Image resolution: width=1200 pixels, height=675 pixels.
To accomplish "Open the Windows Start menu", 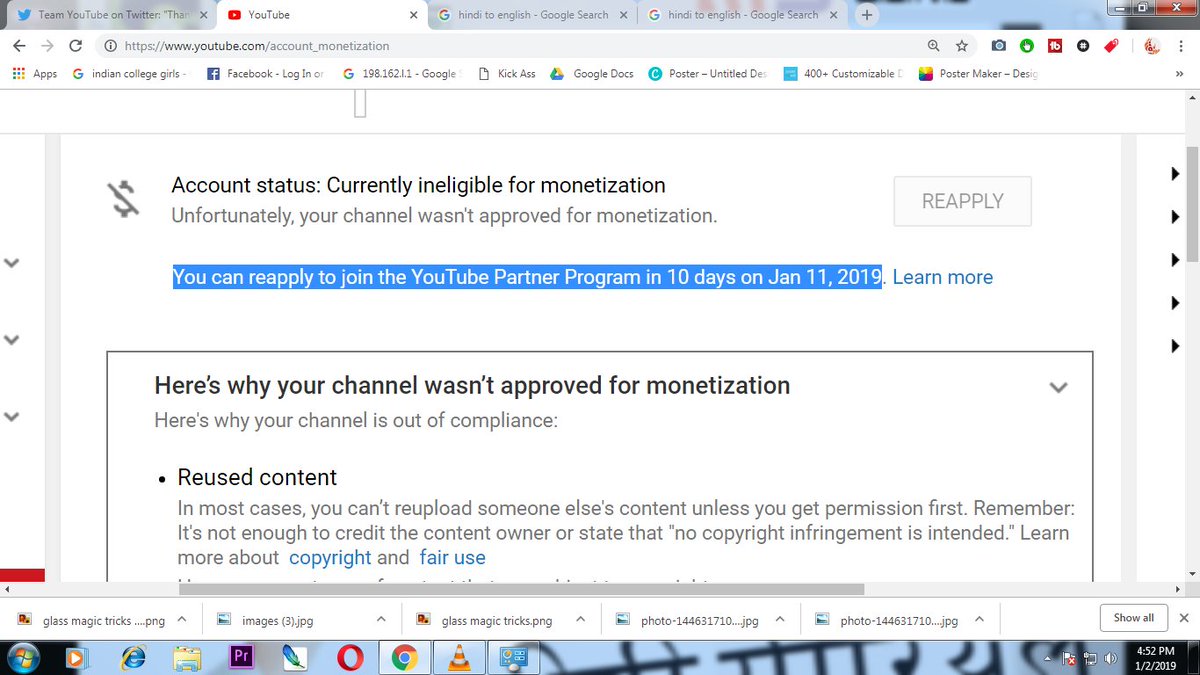I will coord(22,657).
